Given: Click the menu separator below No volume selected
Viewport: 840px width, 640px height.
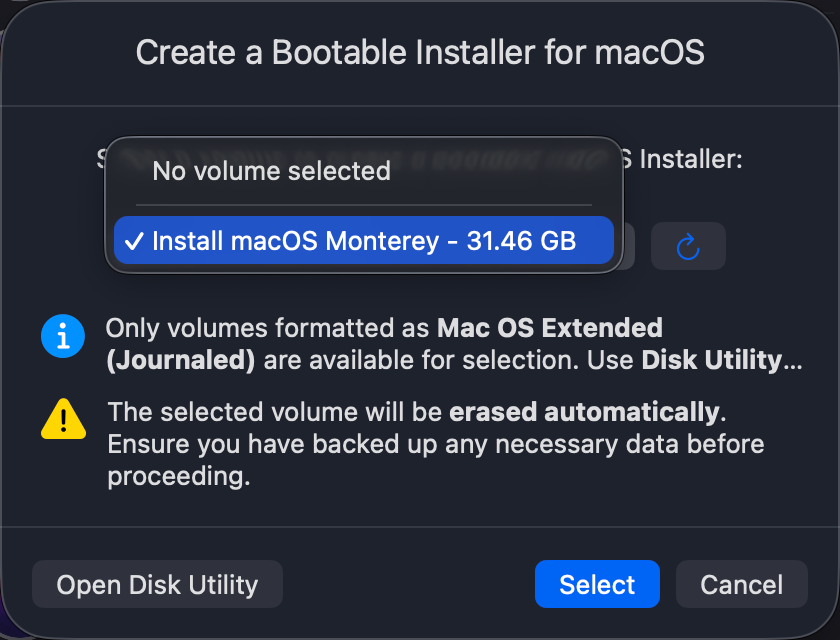Looking at the screenshot, I should pyautogui.click(x=363, y=205).
